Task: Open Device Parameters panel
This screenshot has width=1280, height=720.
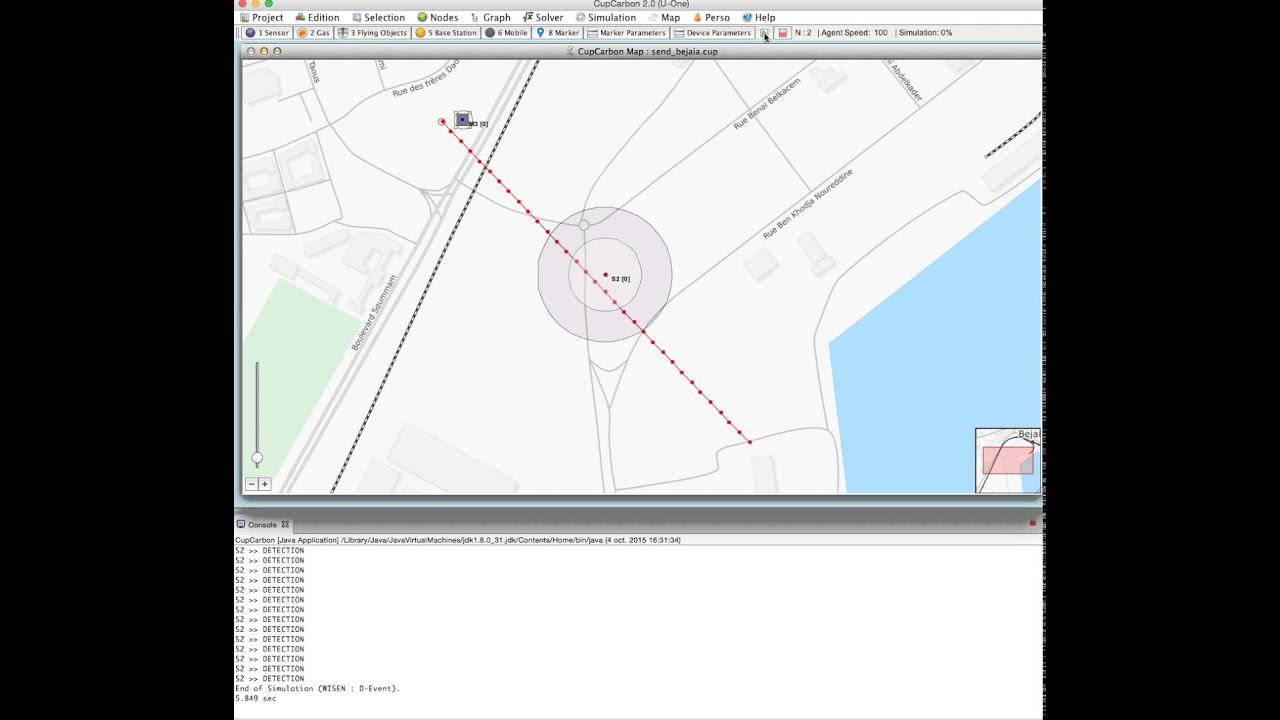Action: (712, 33)
